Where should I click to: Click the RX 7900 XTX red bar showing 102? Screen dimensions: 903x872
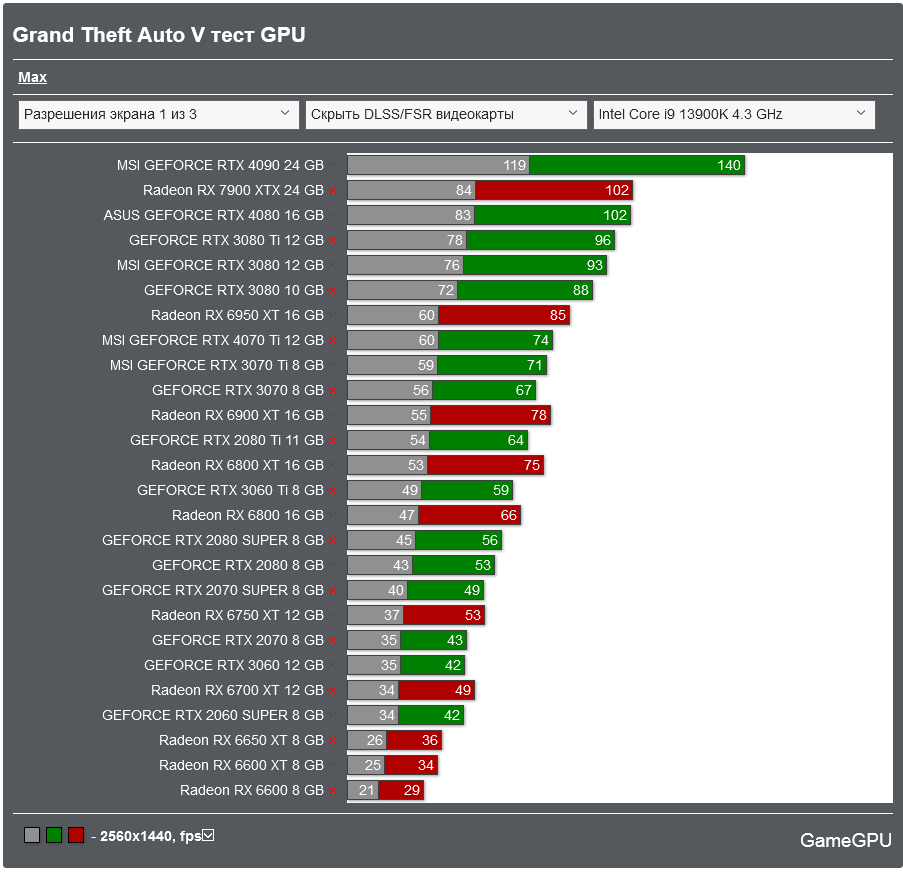click(554, 190)
